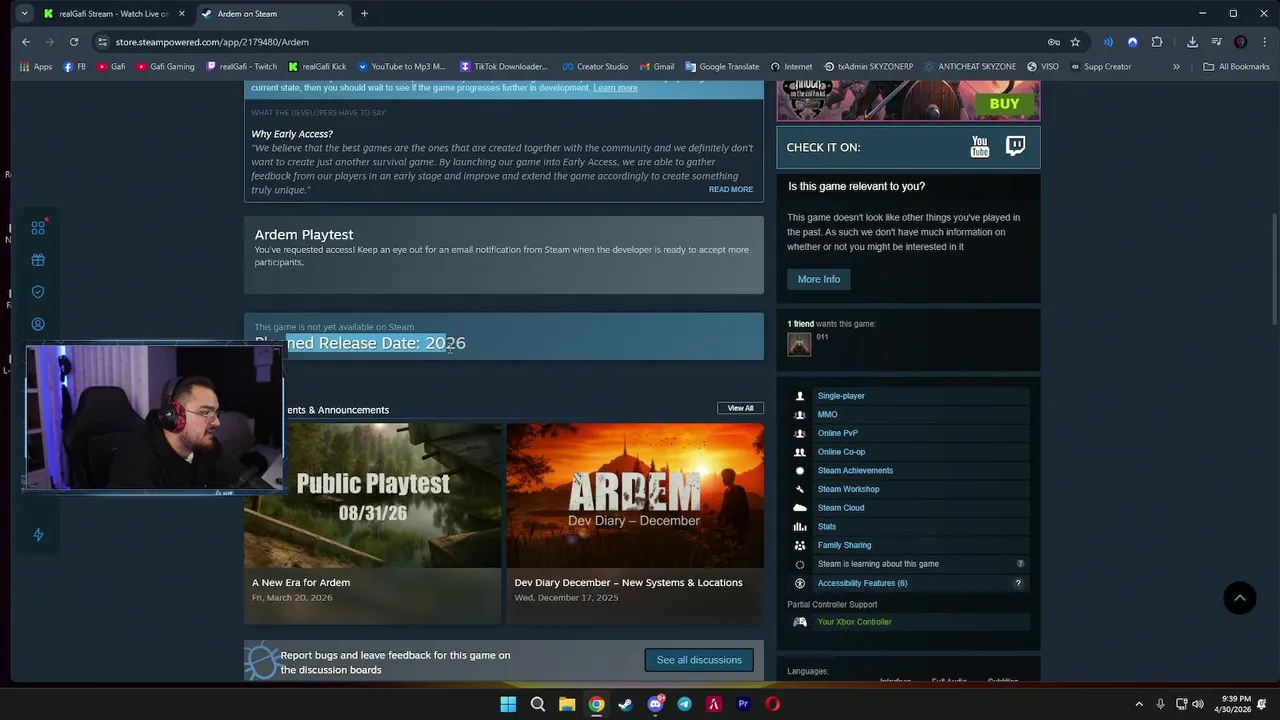
Task: Open Opera browser from the taskbar
Action: tap(772, 704)
